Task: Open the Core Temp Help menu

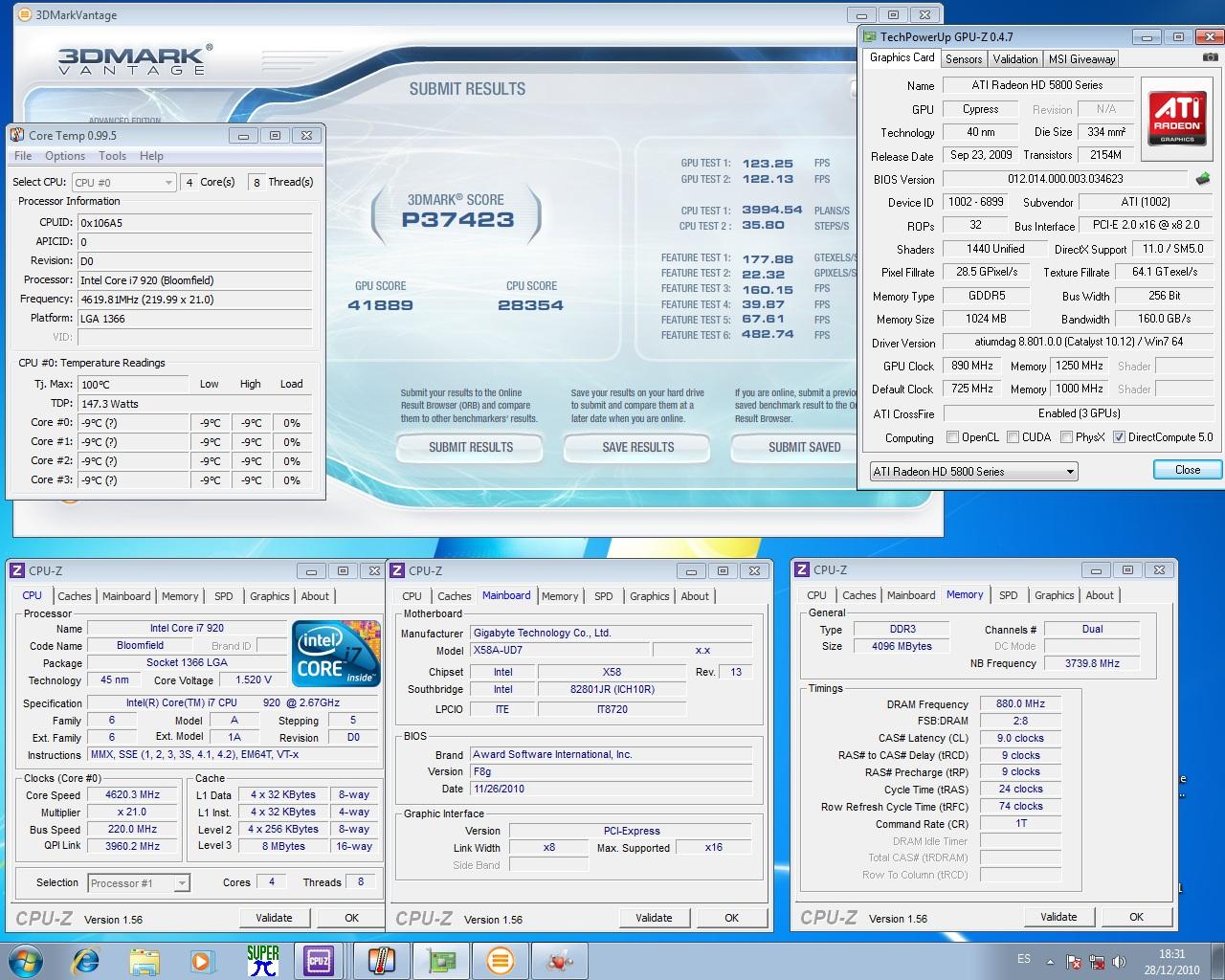Action: click(151, 156)
